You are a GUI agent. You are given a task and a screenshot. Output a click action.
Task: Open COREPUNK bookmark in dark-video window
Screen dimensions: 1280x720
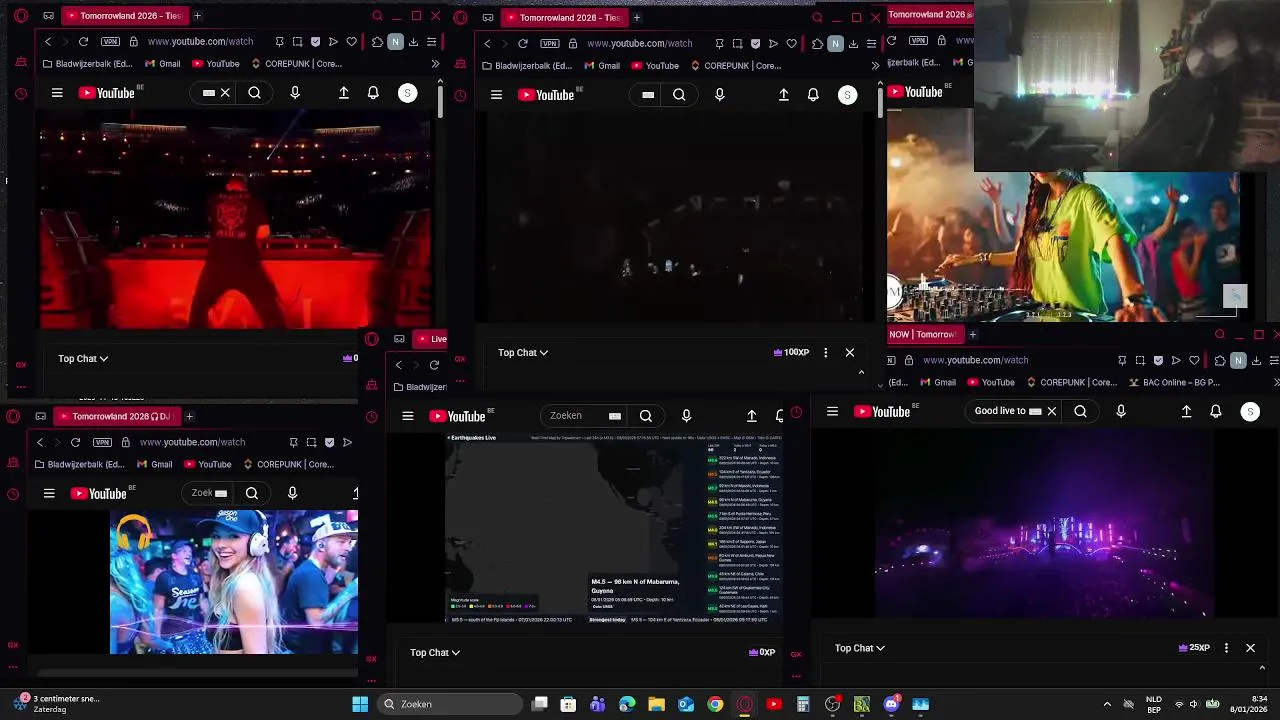735,66
